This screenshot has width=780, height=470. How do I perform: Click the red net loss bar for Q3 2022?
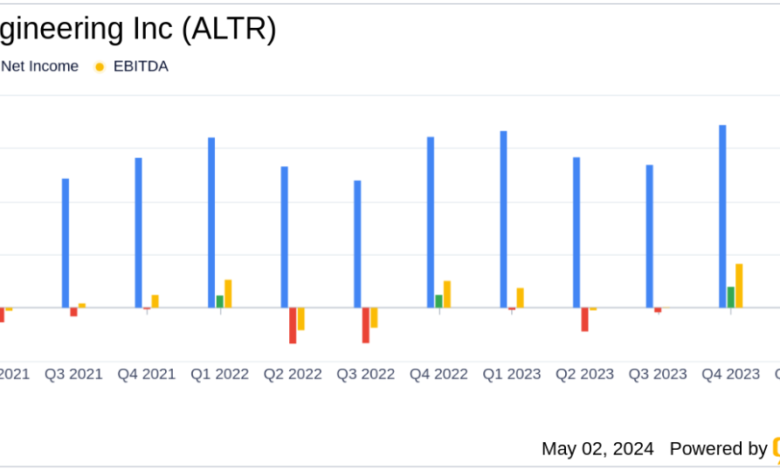[x=366, y=325]
